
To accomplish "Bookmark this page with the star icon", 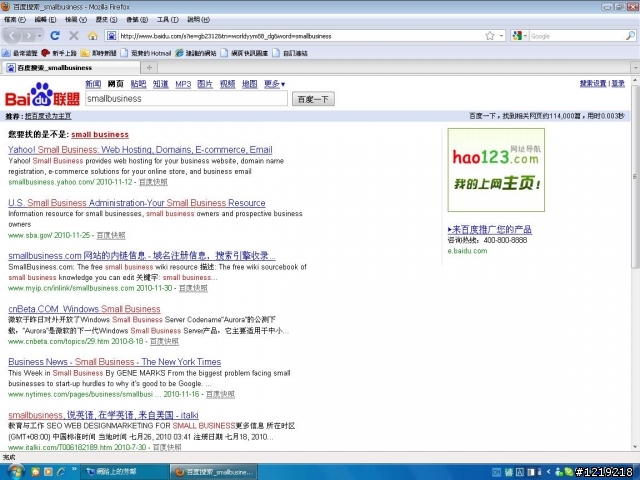I will (x=490, y=36).
